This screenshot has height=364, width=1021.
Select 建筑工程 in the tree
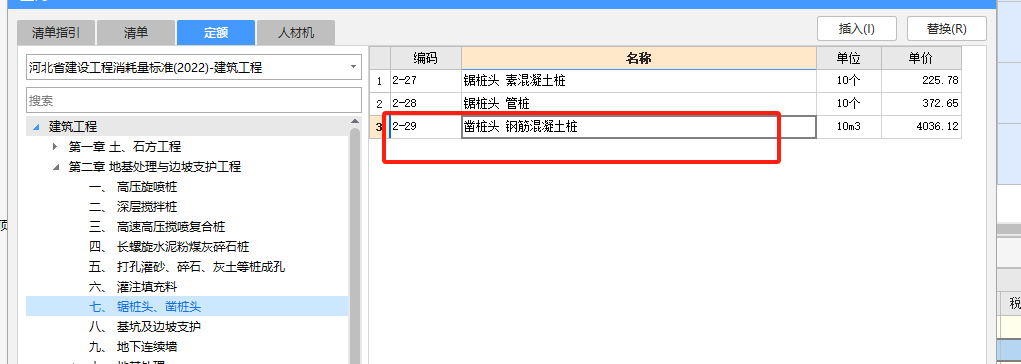(73, 127)
